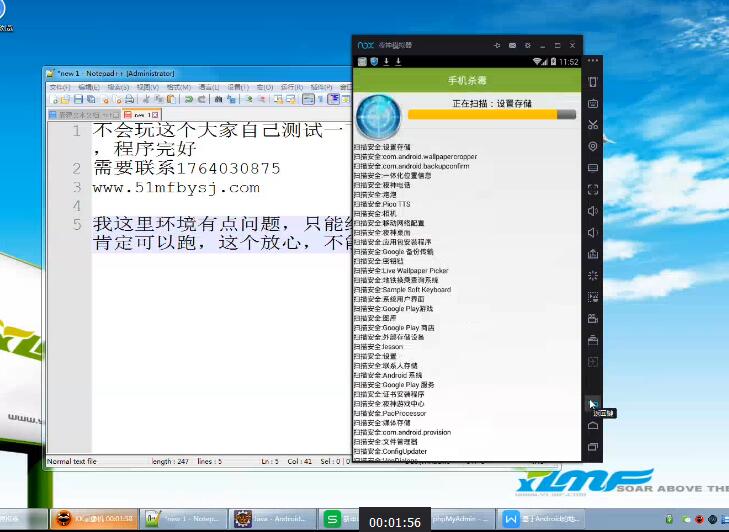Click the orange scan progress bar
Screen dimensions: 729x532
pos(491,114)
